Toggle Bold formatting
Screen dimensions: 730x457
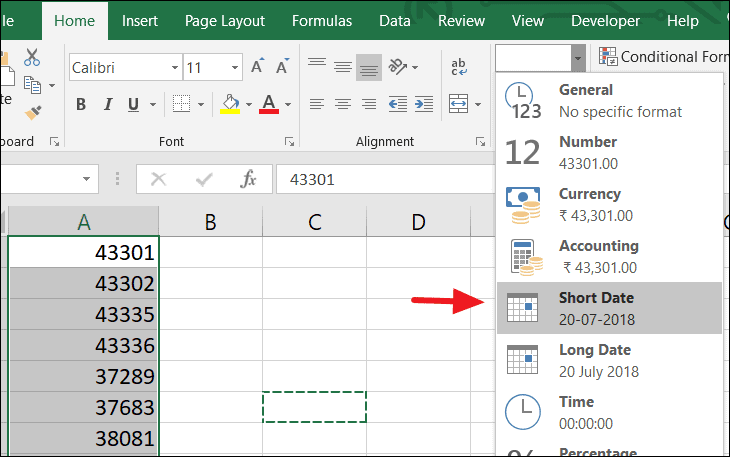[x=81, y=104]
